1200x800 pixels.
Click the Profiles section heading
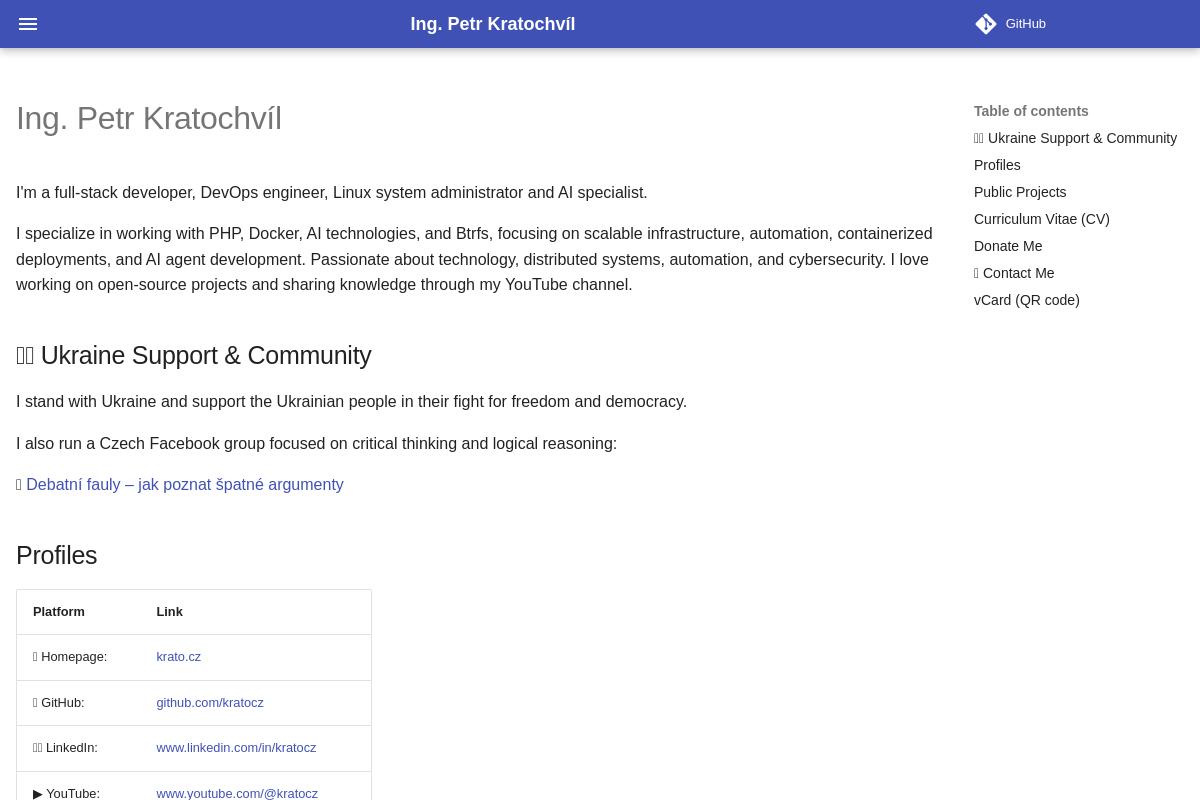point(57,555)
